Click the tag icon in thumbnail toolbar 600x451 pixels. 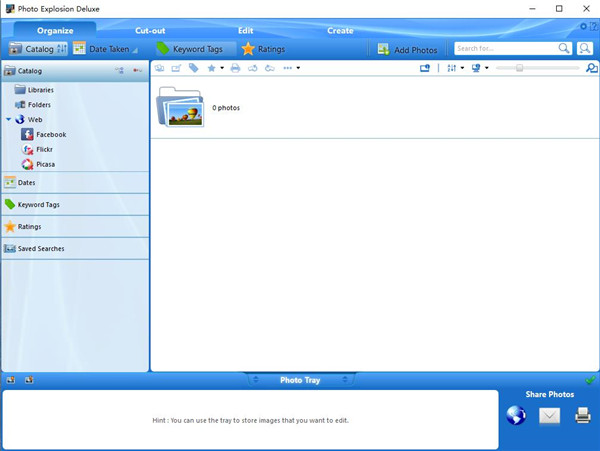194,68
